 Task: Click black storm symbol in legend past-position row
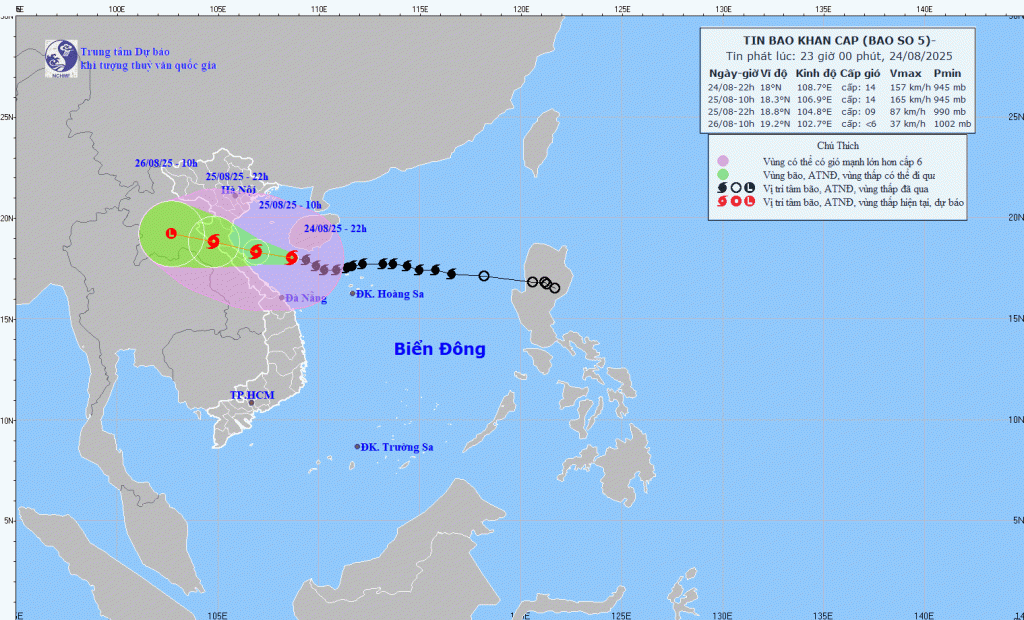(722, 188)
